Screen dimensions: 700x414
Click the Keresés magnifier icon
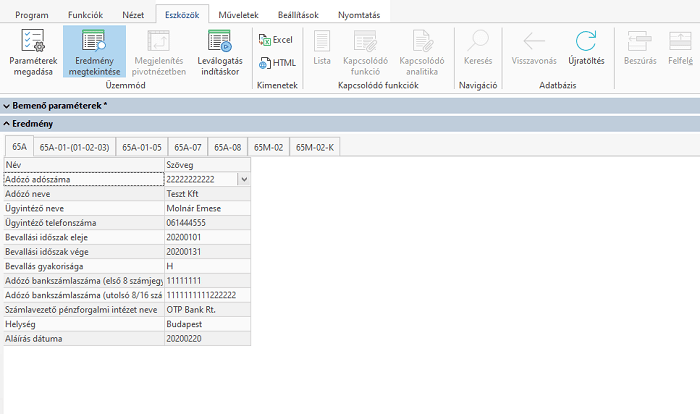pyautogui.click(x=478, y=42)
